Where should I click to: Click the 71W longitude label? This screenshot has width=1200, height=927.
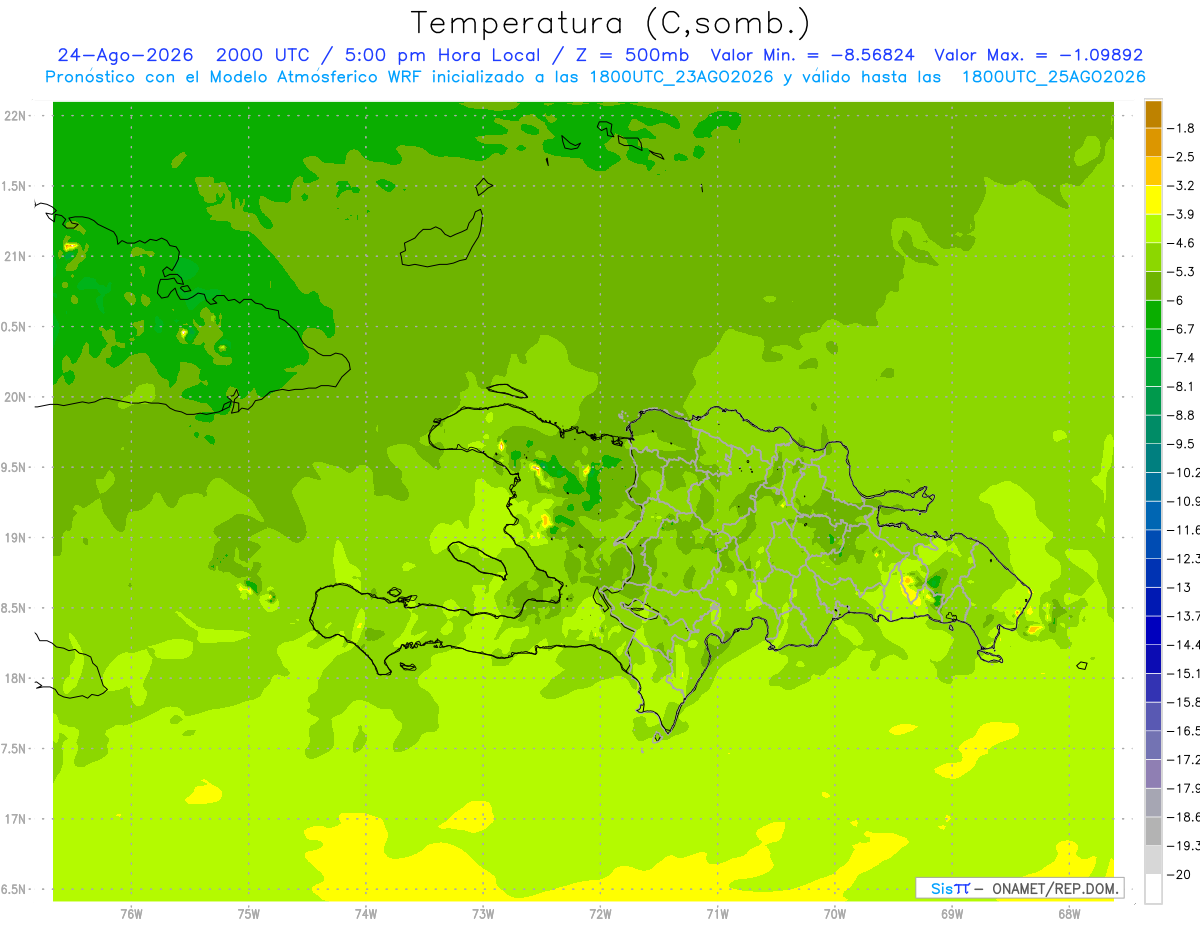point(717,913)
